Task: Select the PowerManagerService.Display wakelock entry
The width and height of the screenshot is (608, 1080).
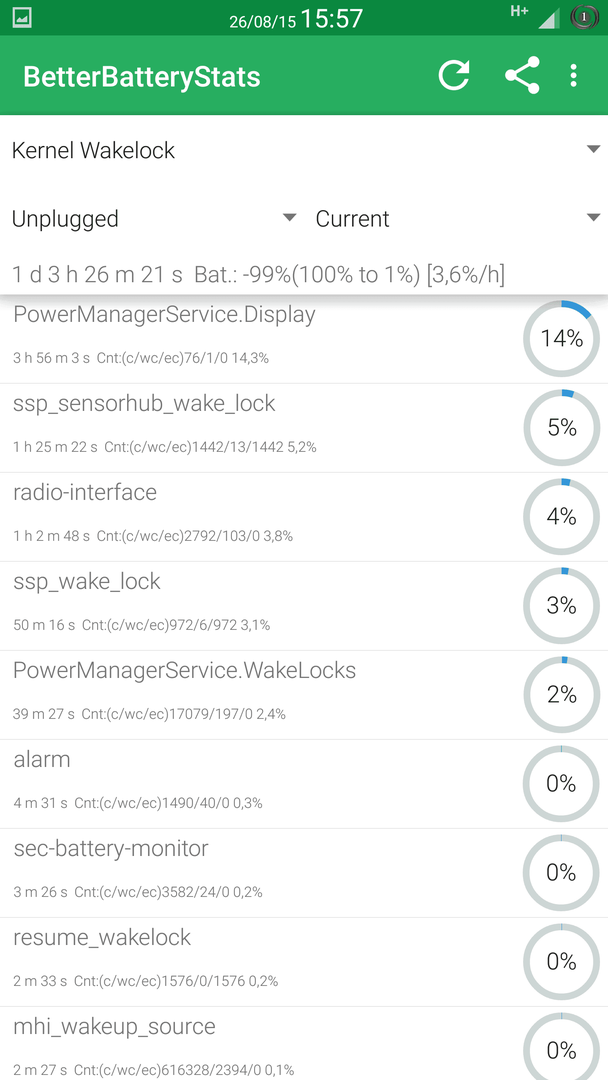Action: tap(304, 337)
